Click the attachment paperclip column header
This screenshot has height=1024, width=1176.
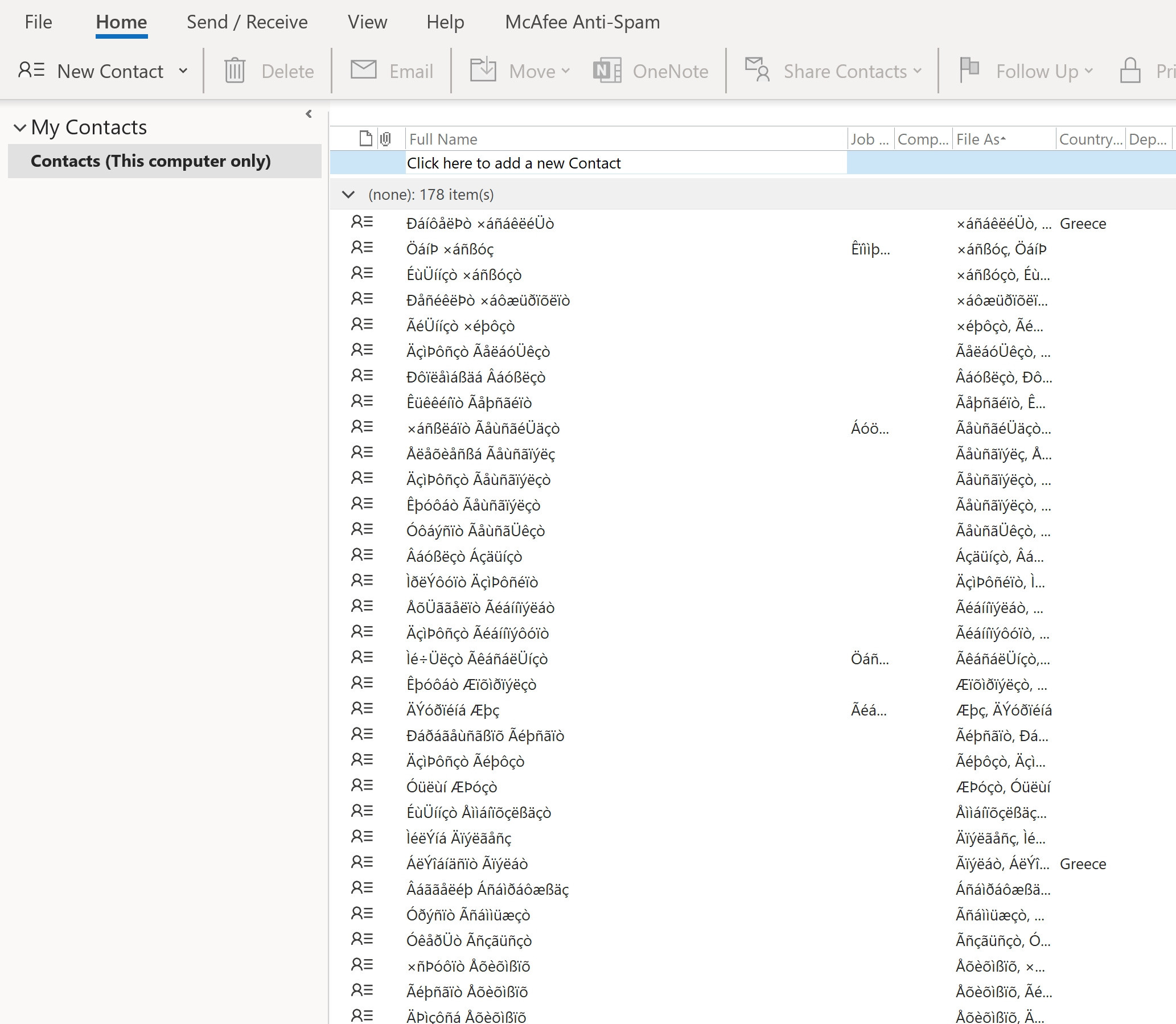click(386, 139)
